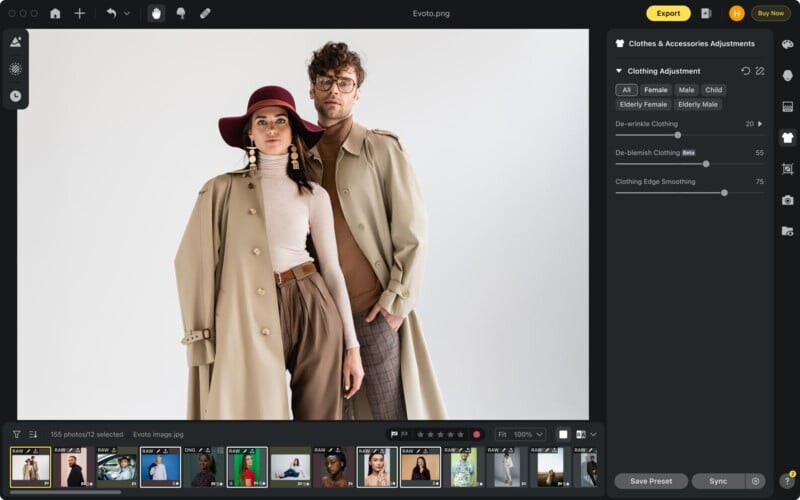Click the Home icon in top bar
Screen dimensions: 800x500
[55, 13]
